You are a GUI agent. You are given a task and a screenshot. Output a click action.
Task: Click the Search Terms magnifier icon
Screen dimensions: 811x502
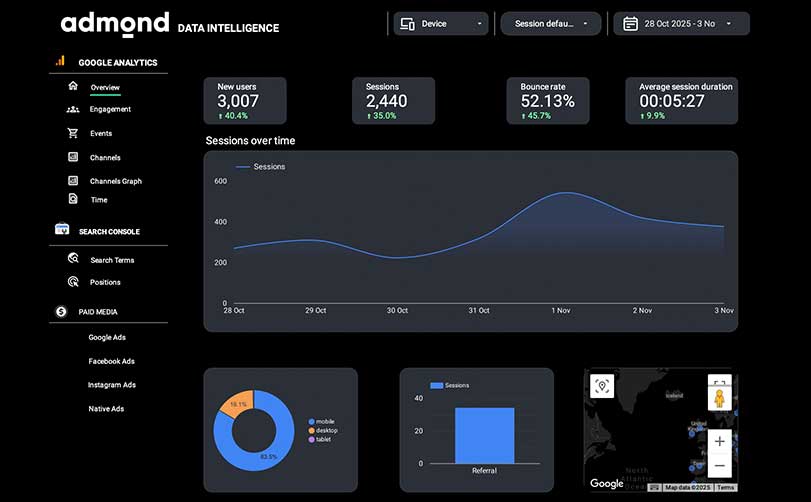[x=73, y=259]
